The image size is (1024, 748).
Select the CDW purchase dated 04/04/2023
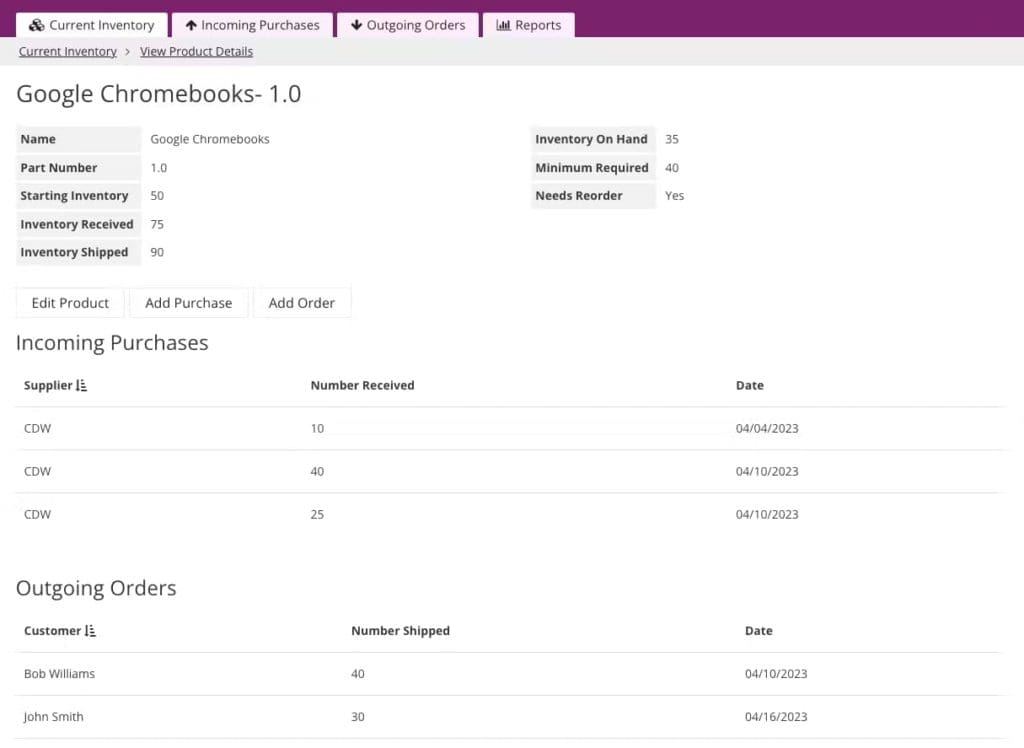37,428
